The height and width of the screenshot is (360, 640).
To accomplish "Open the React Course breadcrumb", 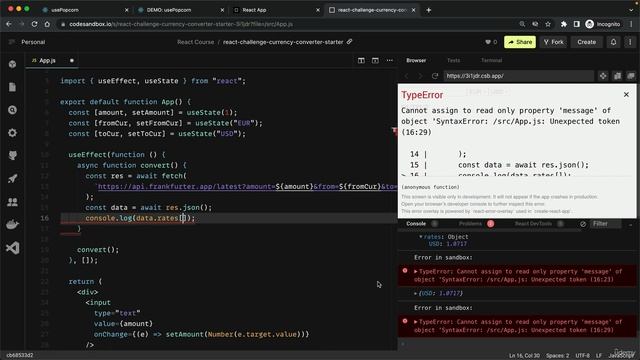I will [196, 42].
